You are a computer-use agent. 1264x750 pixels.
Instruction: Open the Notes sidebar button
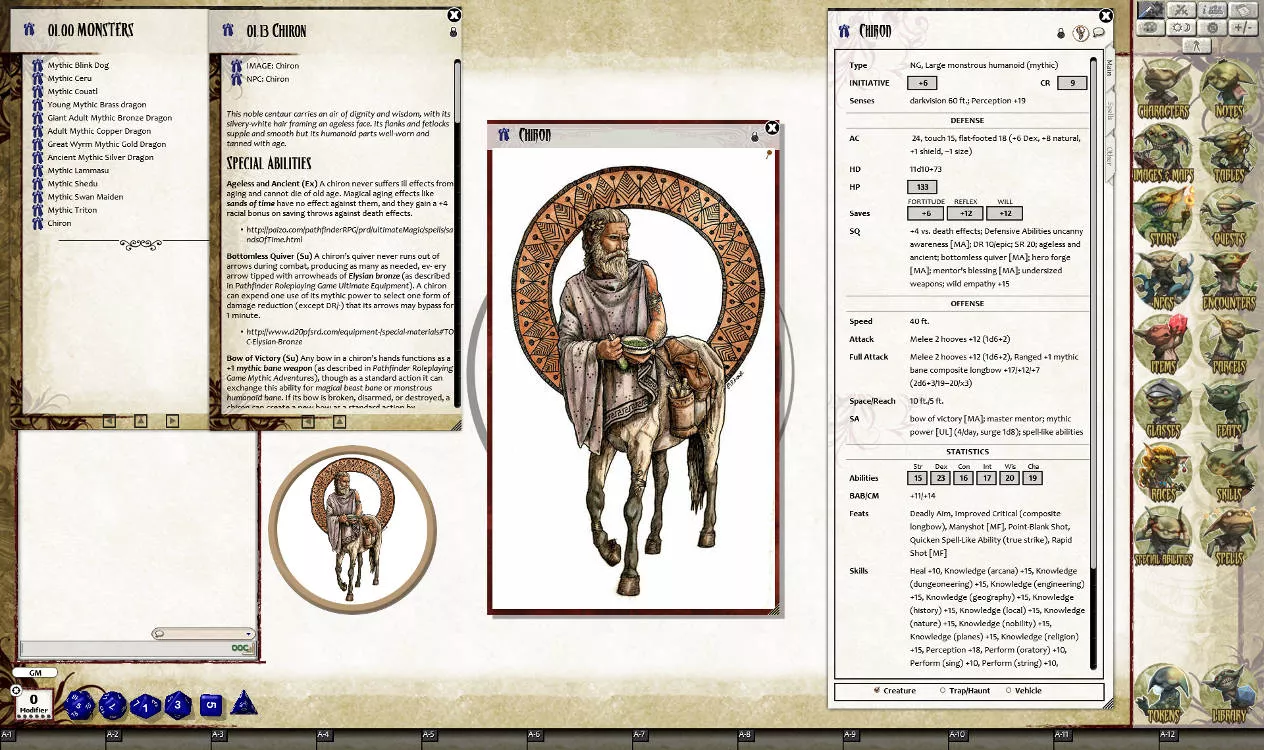(x=1228, y=90)
